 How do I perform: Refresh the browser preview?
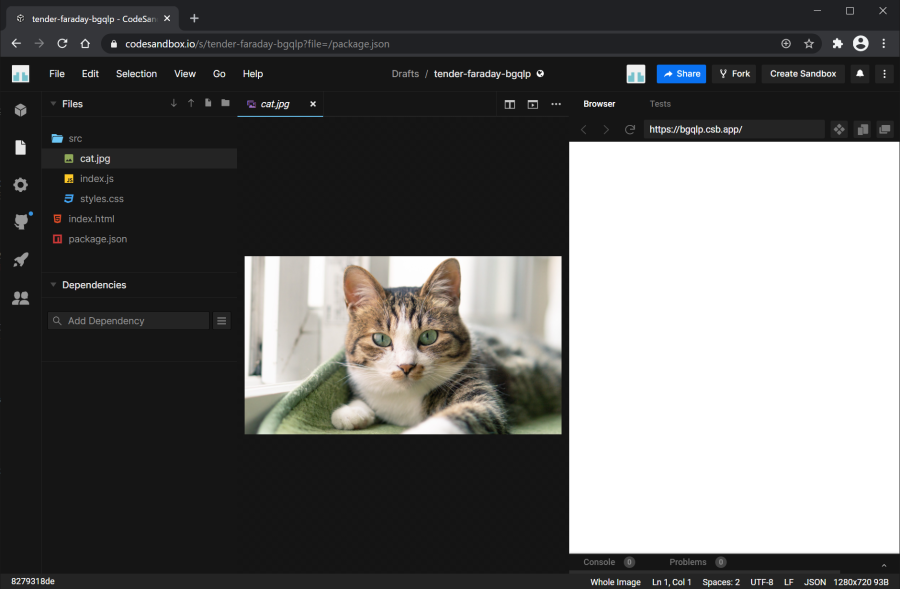pos(630,130)
